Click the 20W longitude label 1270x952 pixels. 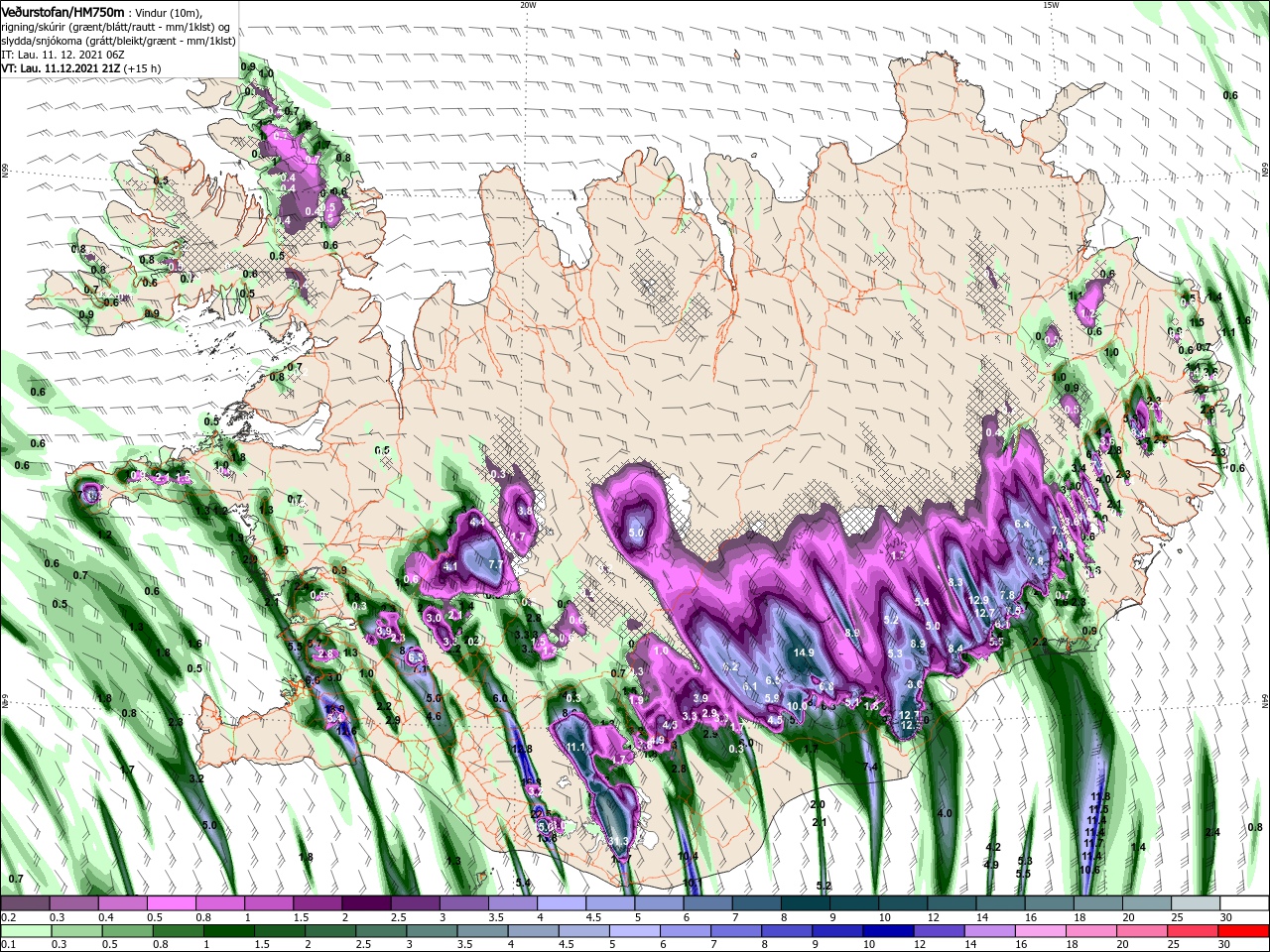pyautogui.click(x=528, y=5)
